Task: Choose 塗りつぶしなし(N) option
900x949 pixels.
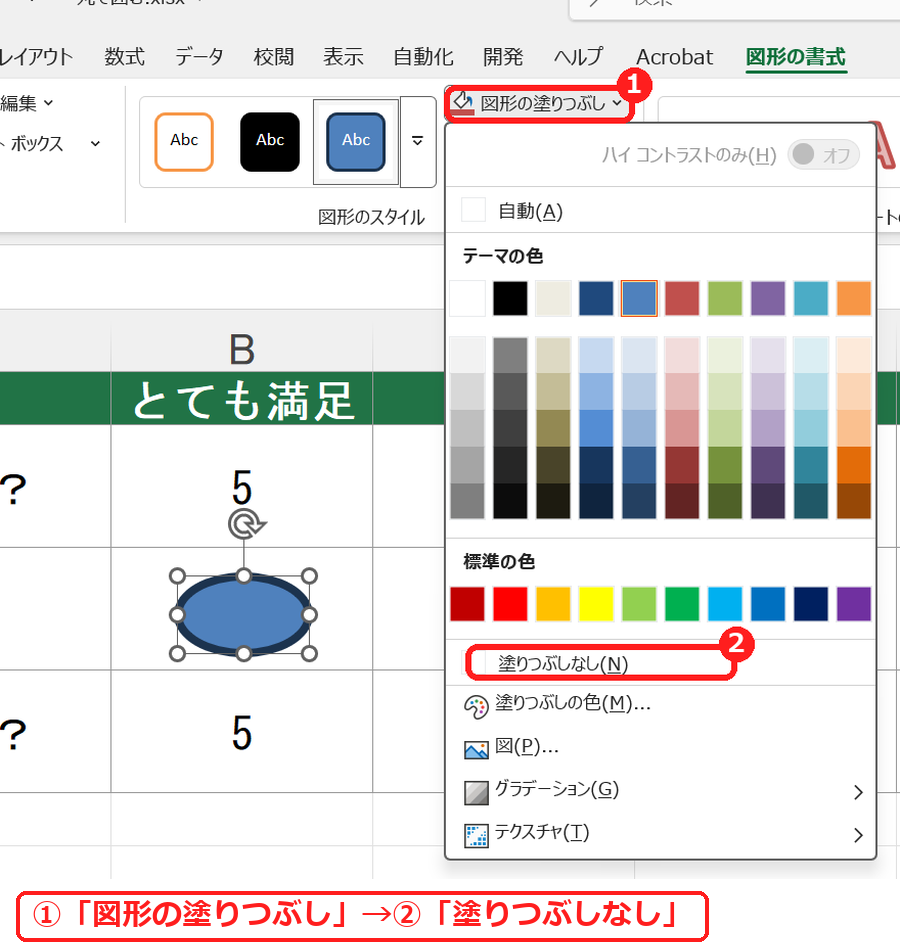Action: [x=660, y=663]
